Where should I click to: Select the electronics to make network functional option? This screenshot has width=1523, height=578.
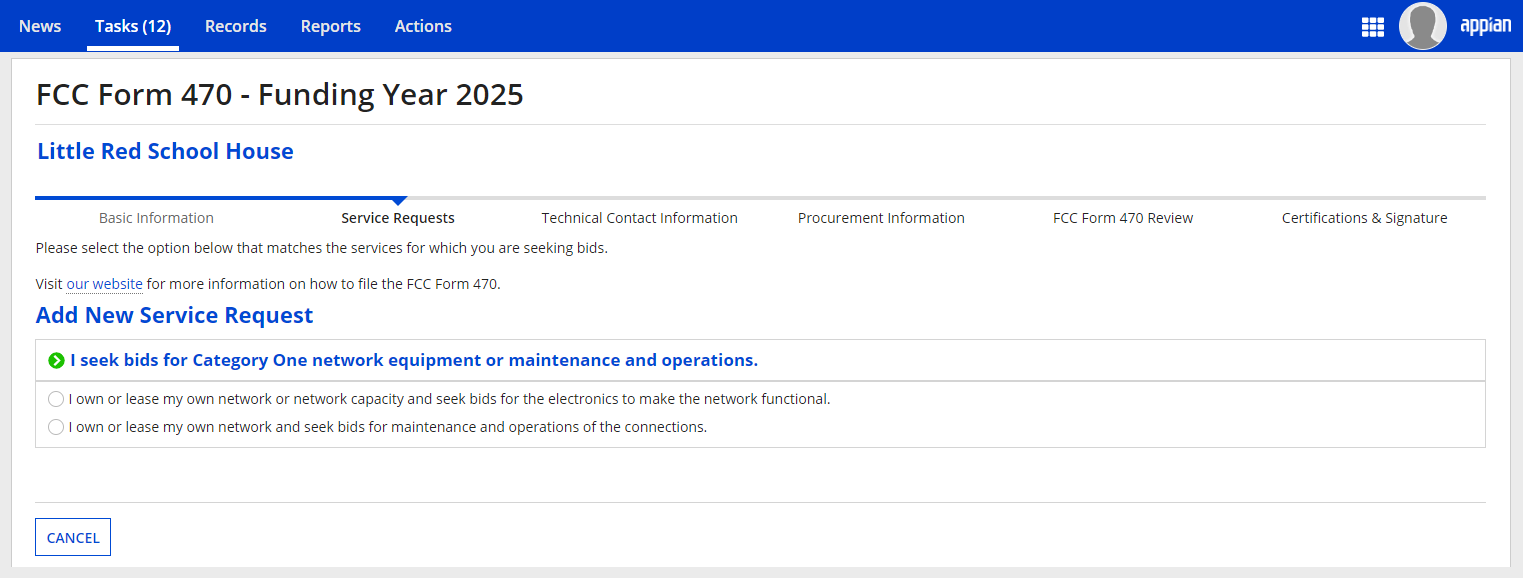[56, 399]
